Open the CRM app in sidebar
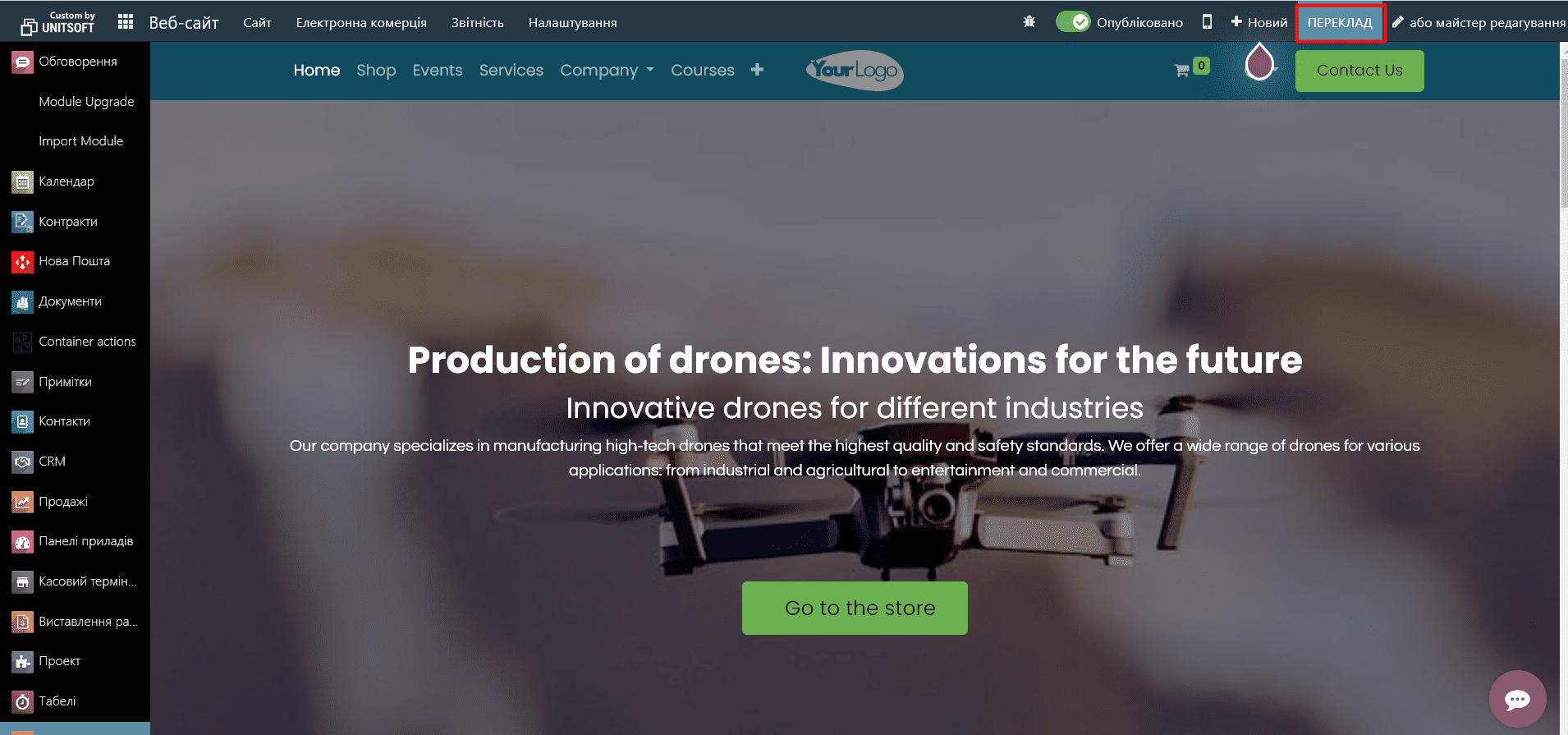1568x735 pixels. [52, 462]
